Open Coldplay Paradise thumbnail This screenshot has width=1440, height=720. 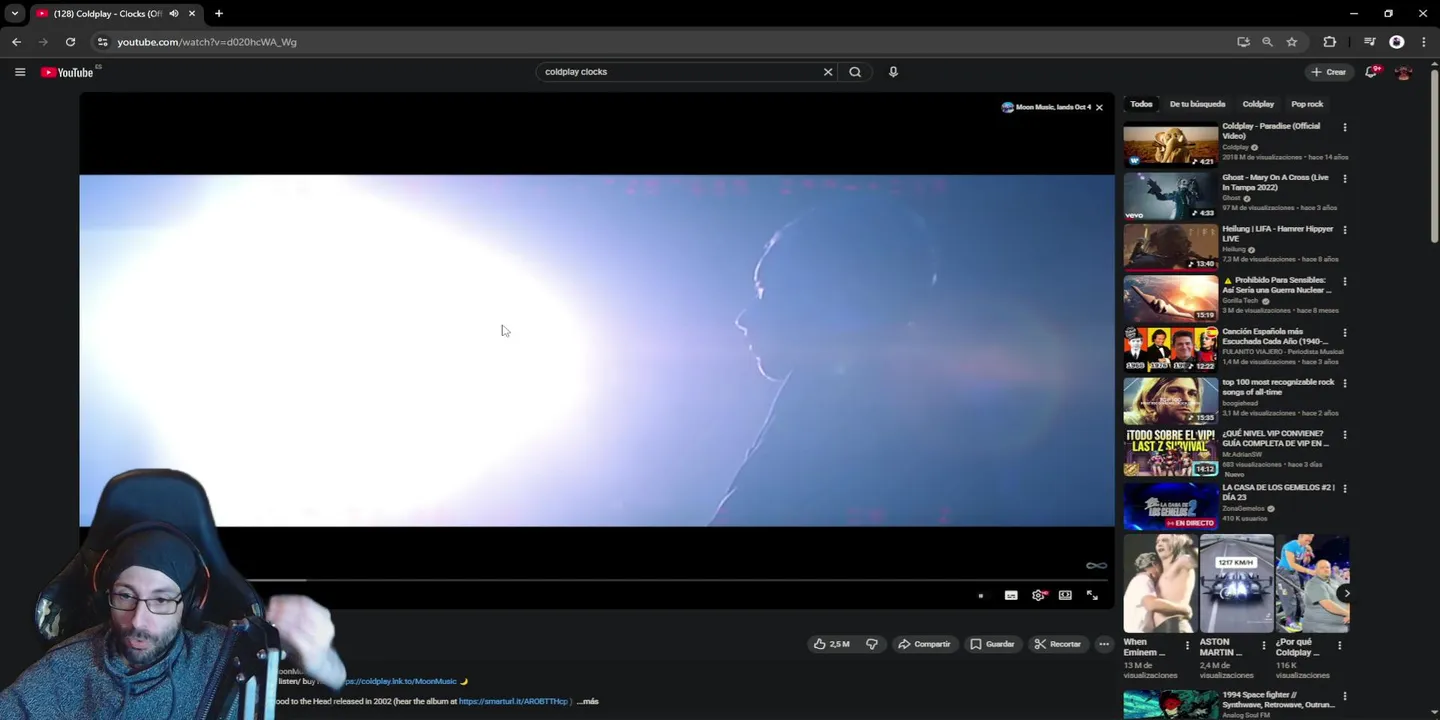[x=1170, y=144]
